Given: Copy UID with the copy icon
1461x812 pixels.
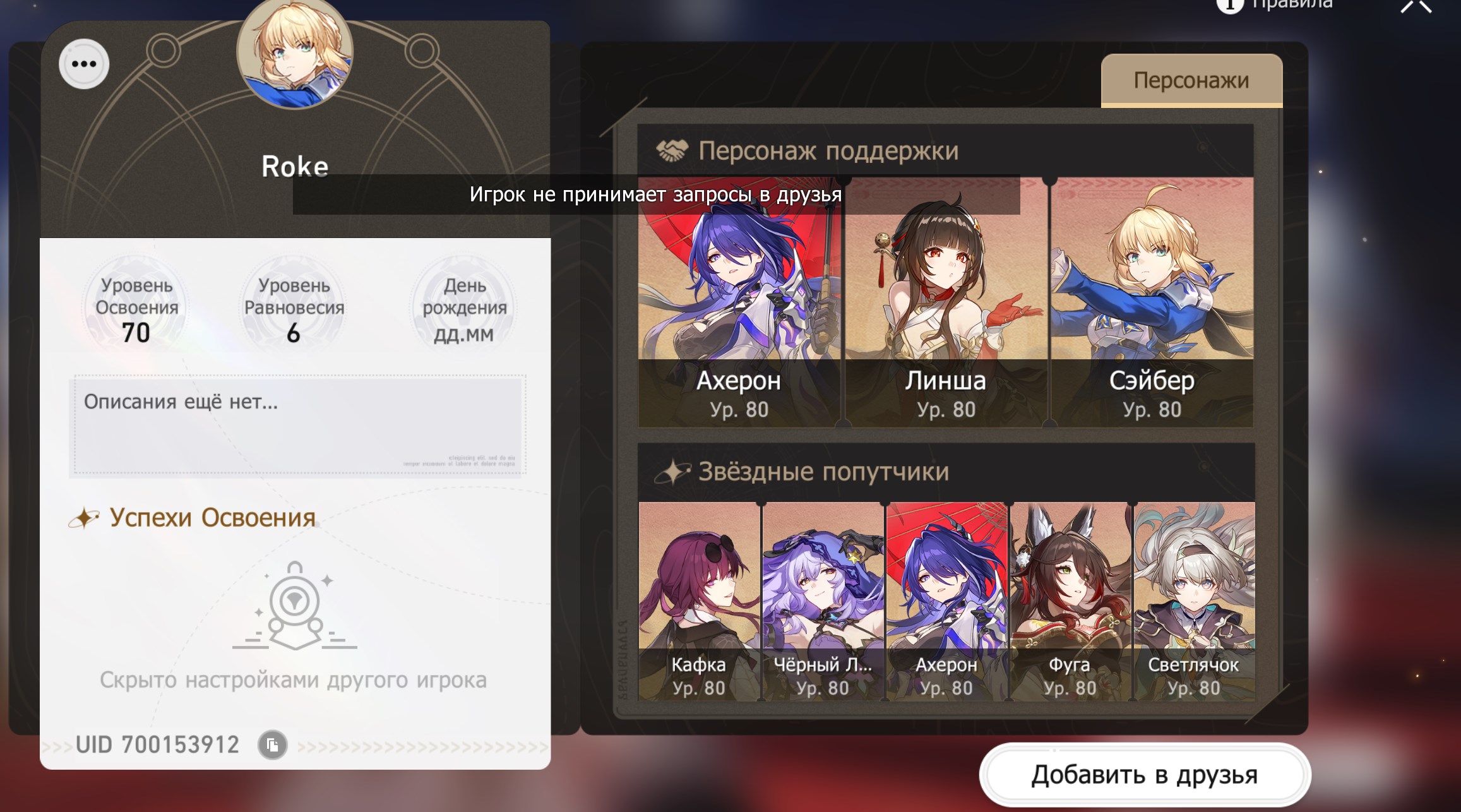Looking at the screenshot, I should coord(273,744).
